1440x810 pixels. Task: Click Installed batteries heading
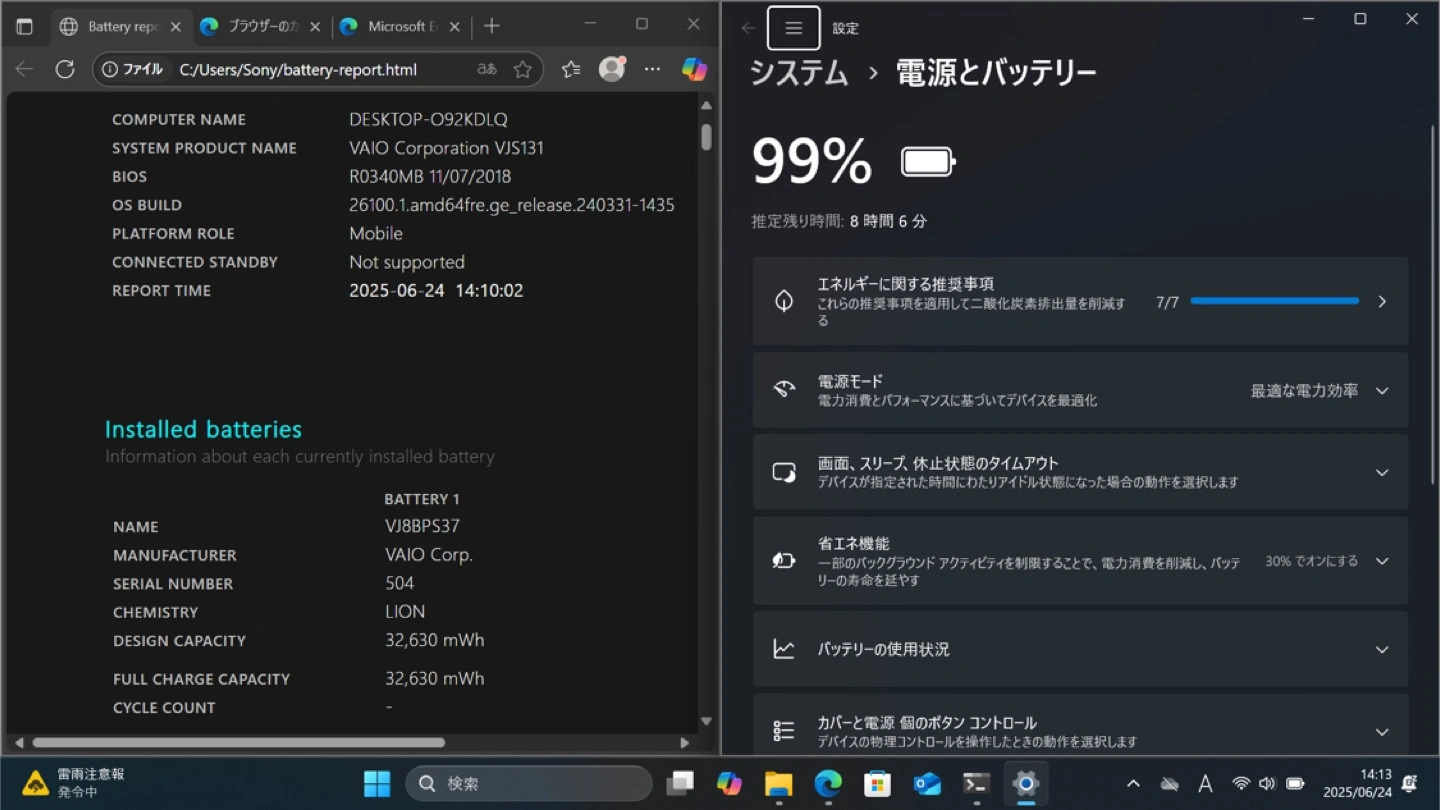click(x=203, y=429)
